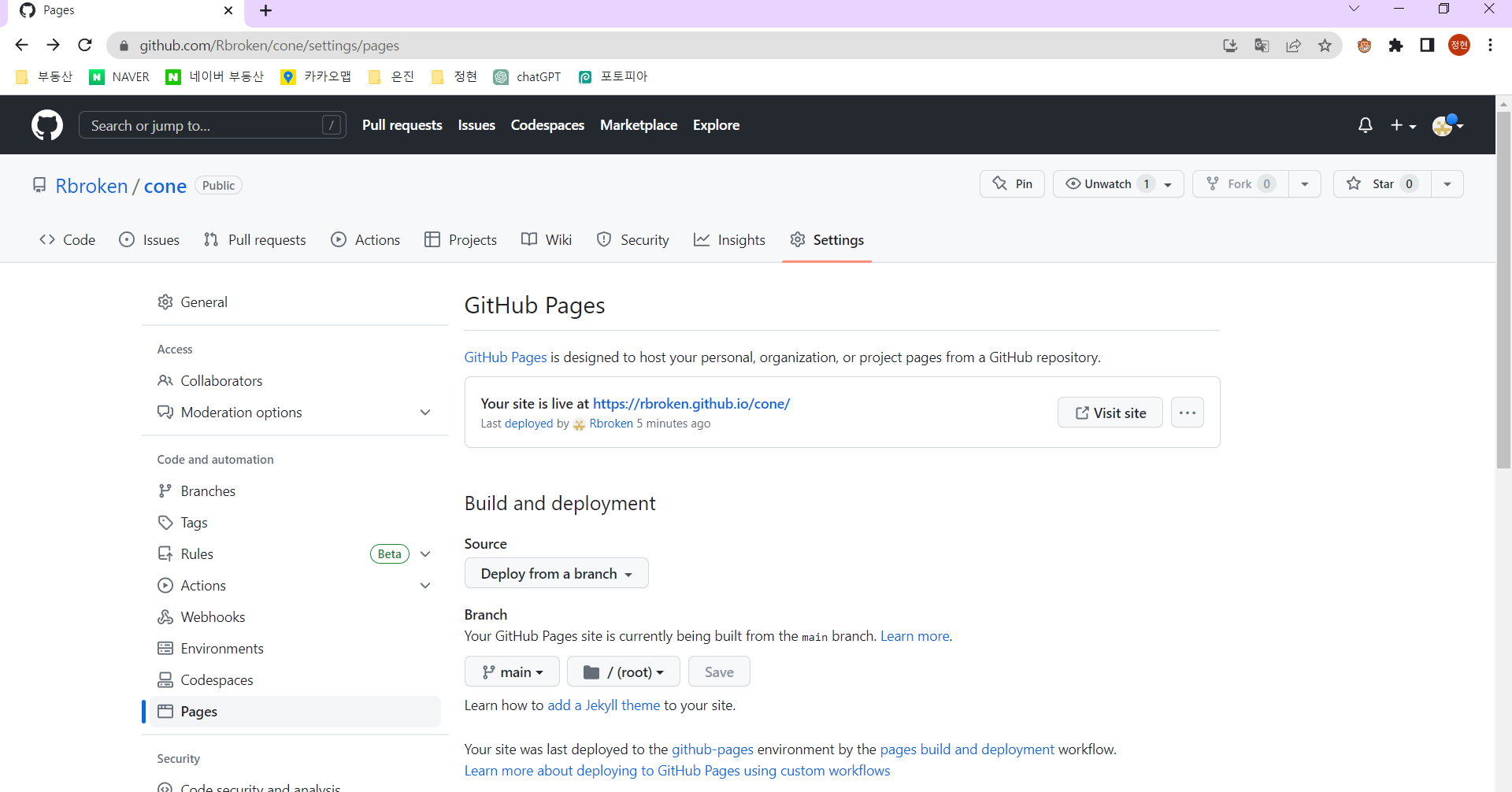Open the browser extensions puzzle icon
The image size is (1512, 792).
1396,46
